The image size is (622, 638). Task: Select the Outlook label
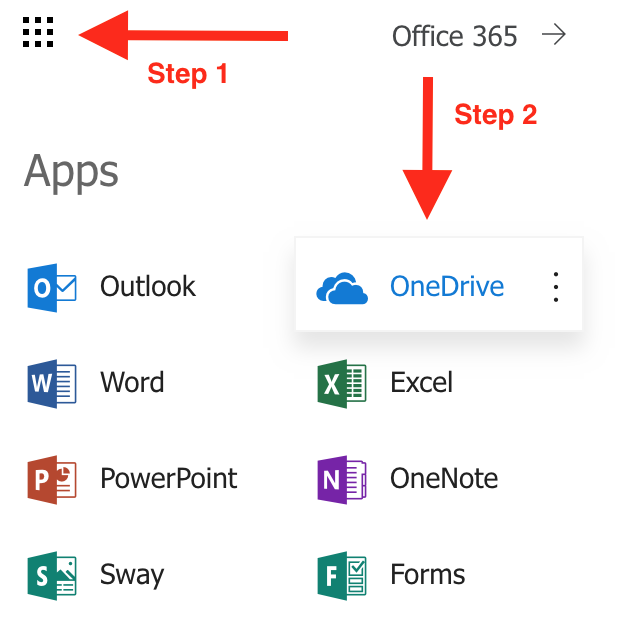tap(148, 286)
